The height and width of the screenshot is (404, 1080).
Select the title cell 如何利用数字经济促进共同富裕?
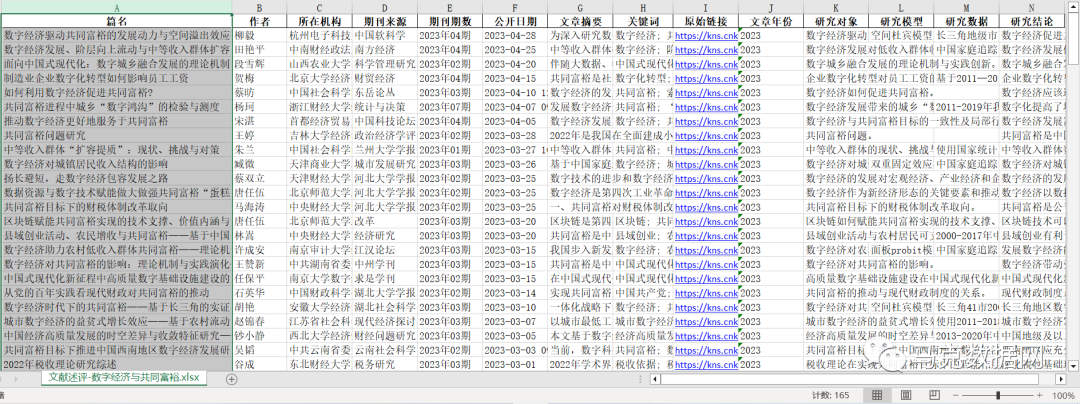[116, 92]
